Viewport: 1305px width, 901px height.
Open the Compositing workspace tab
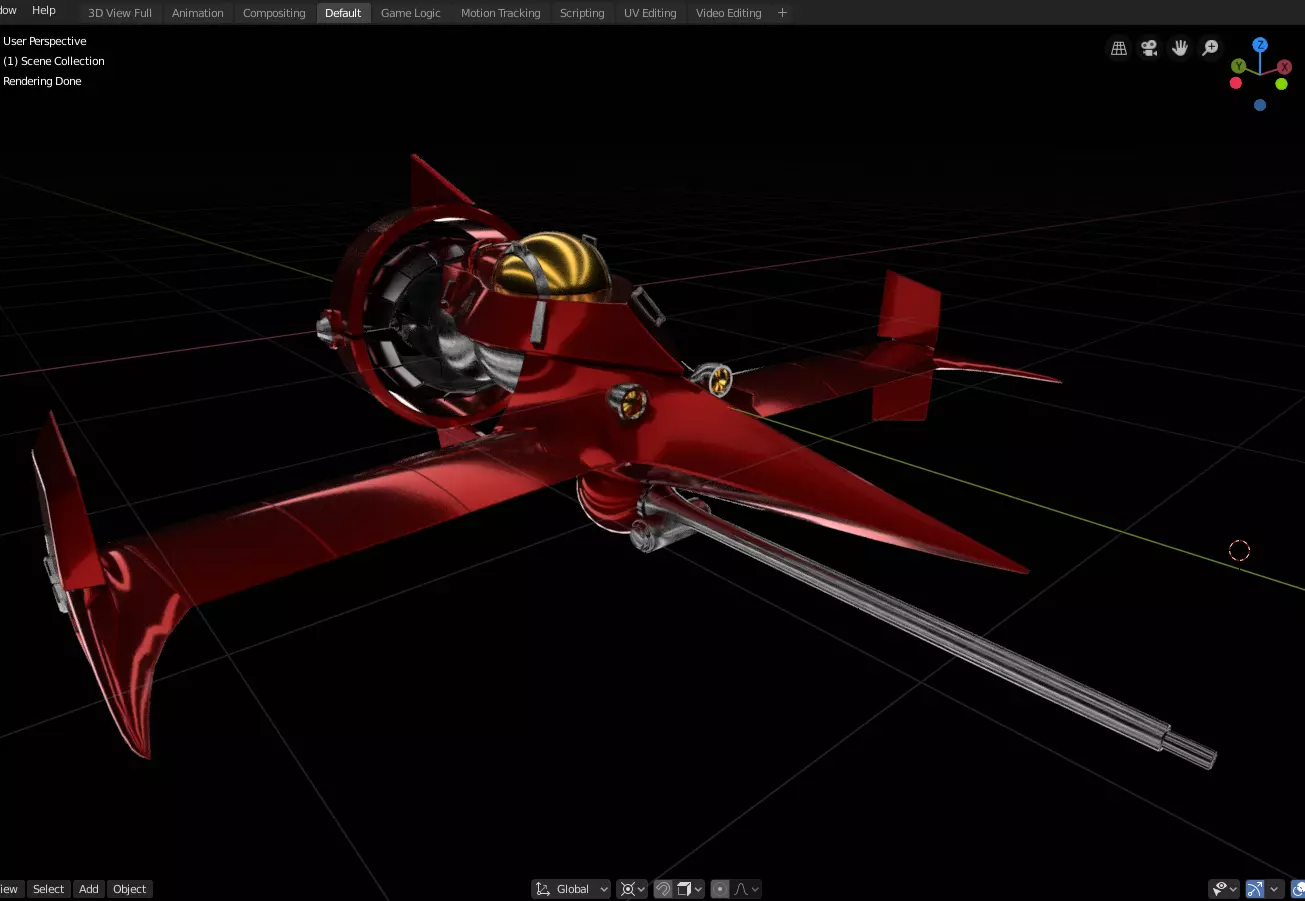[x=274, y=13]
